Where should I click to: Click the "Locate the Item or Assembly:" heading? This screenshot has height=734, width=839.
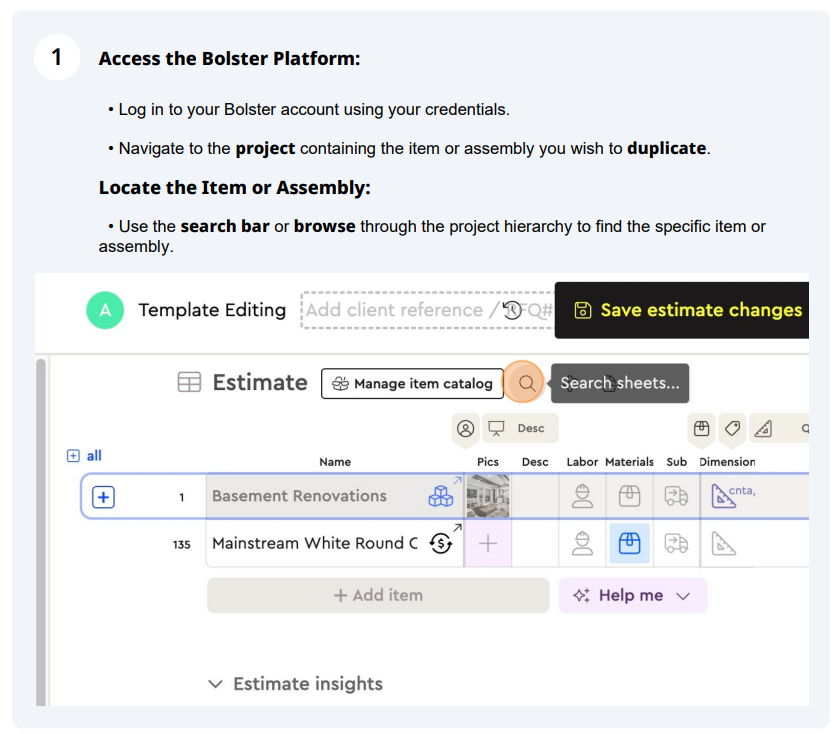click(x=234, y=188)
